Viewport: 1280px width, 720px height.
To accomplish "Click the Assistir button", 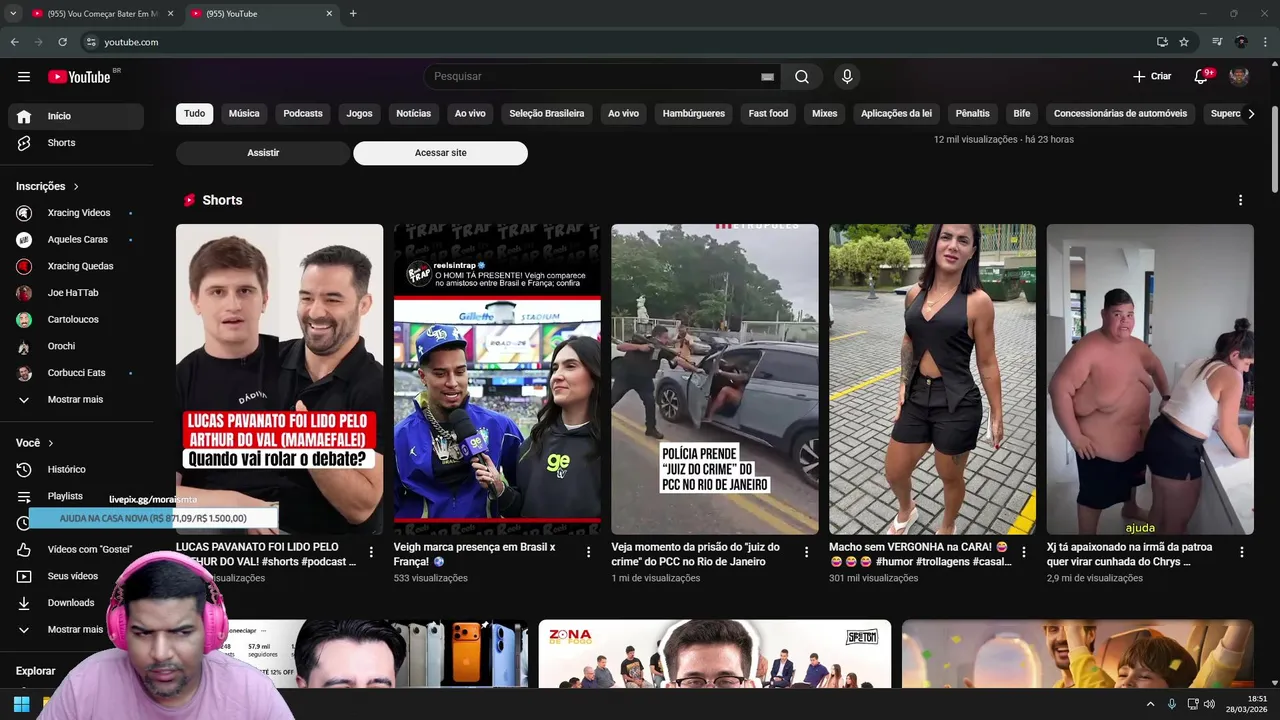I will pyautogui.click(x=263, y=153).
